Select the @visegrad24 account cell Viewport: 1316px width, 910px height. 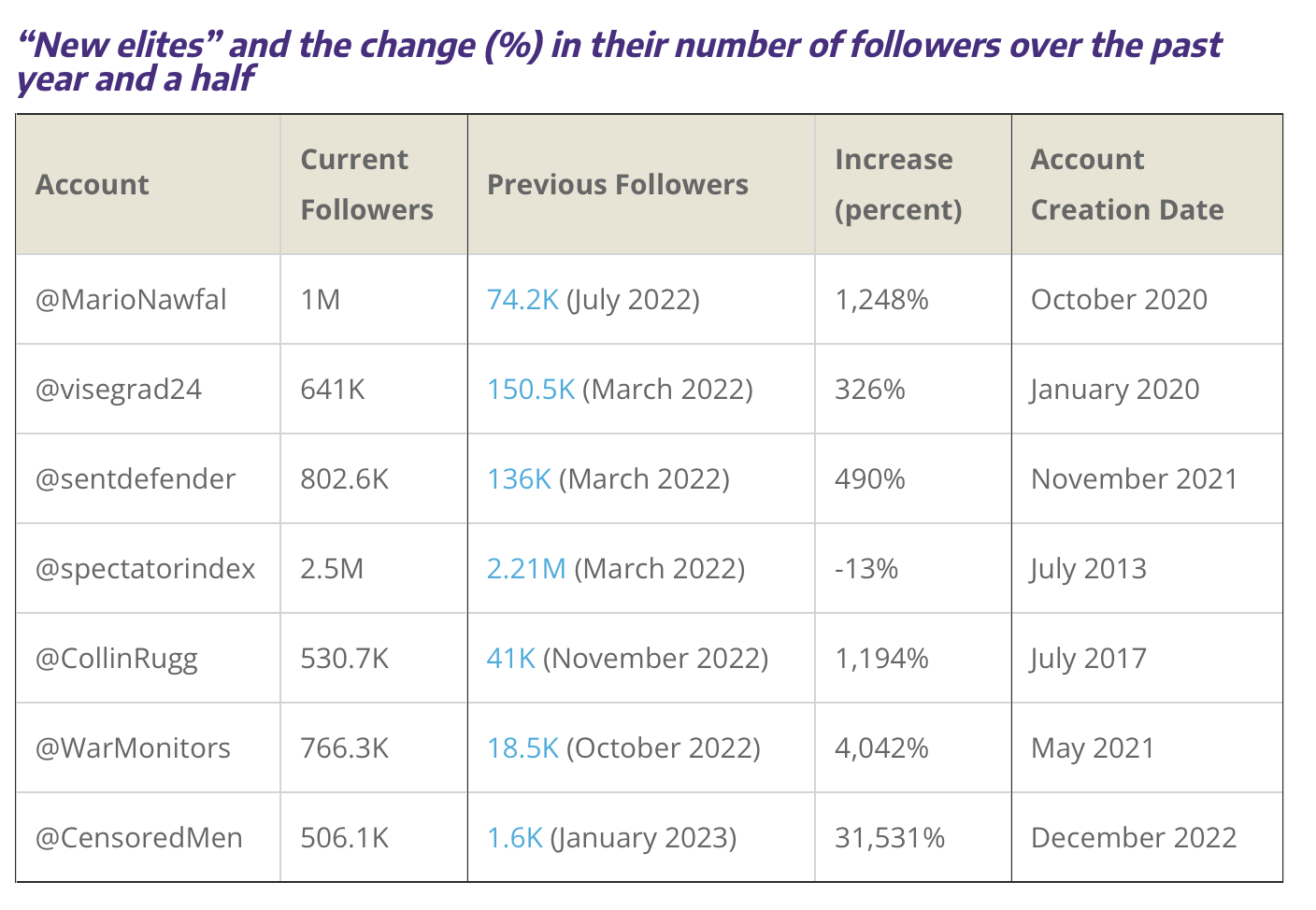(x=119, y=390)
